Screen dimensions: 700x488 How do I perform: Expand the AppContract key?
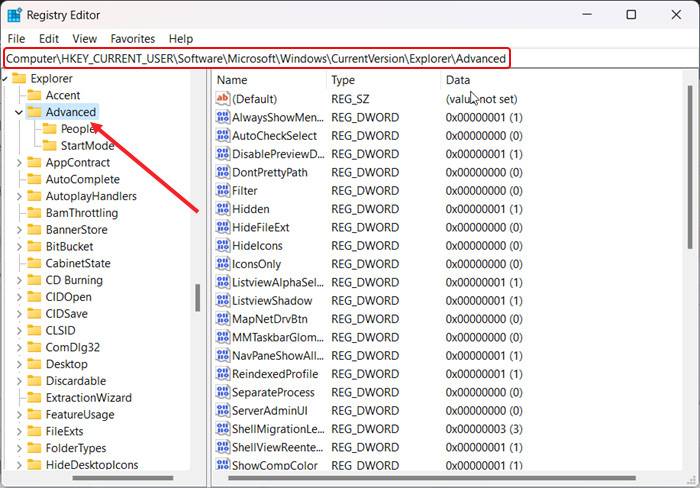19,162
